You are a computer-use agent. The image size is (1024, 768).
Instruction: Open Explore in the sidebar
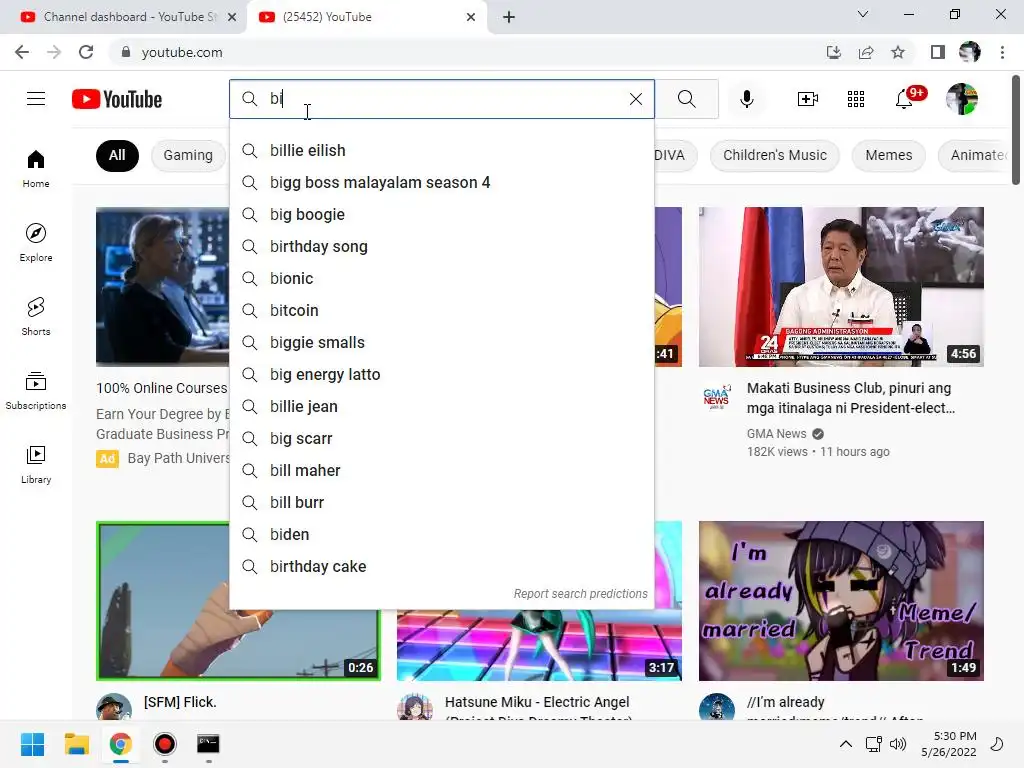36,243
